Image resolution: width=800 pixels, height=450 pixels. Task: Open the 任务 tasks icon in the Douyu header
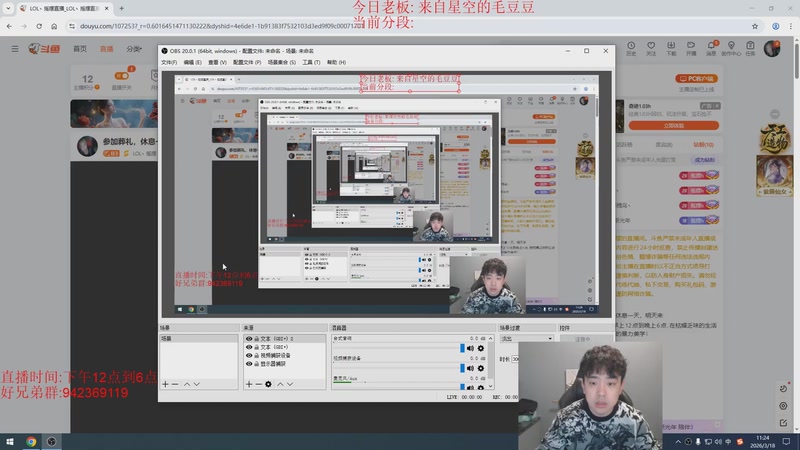click(x=750, y=48)
